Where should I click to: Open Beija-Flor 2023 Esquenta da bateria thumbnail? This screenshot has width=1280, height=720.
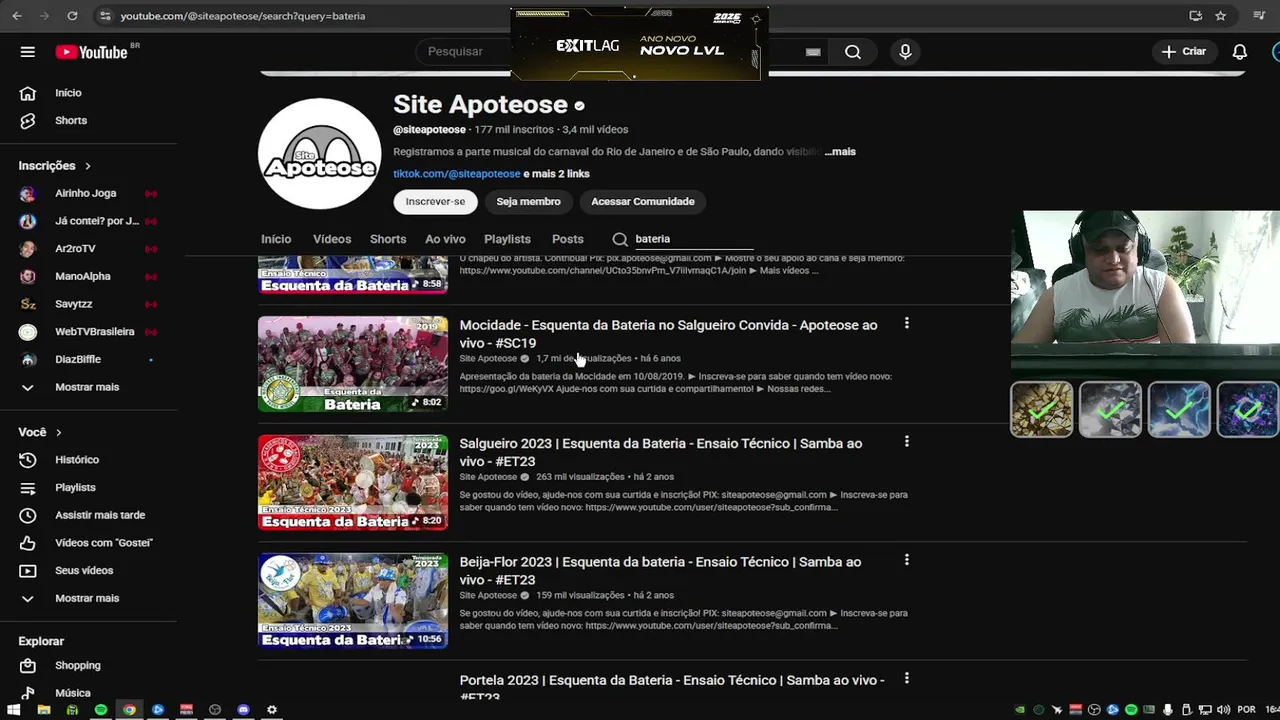[x=353, y=601]
